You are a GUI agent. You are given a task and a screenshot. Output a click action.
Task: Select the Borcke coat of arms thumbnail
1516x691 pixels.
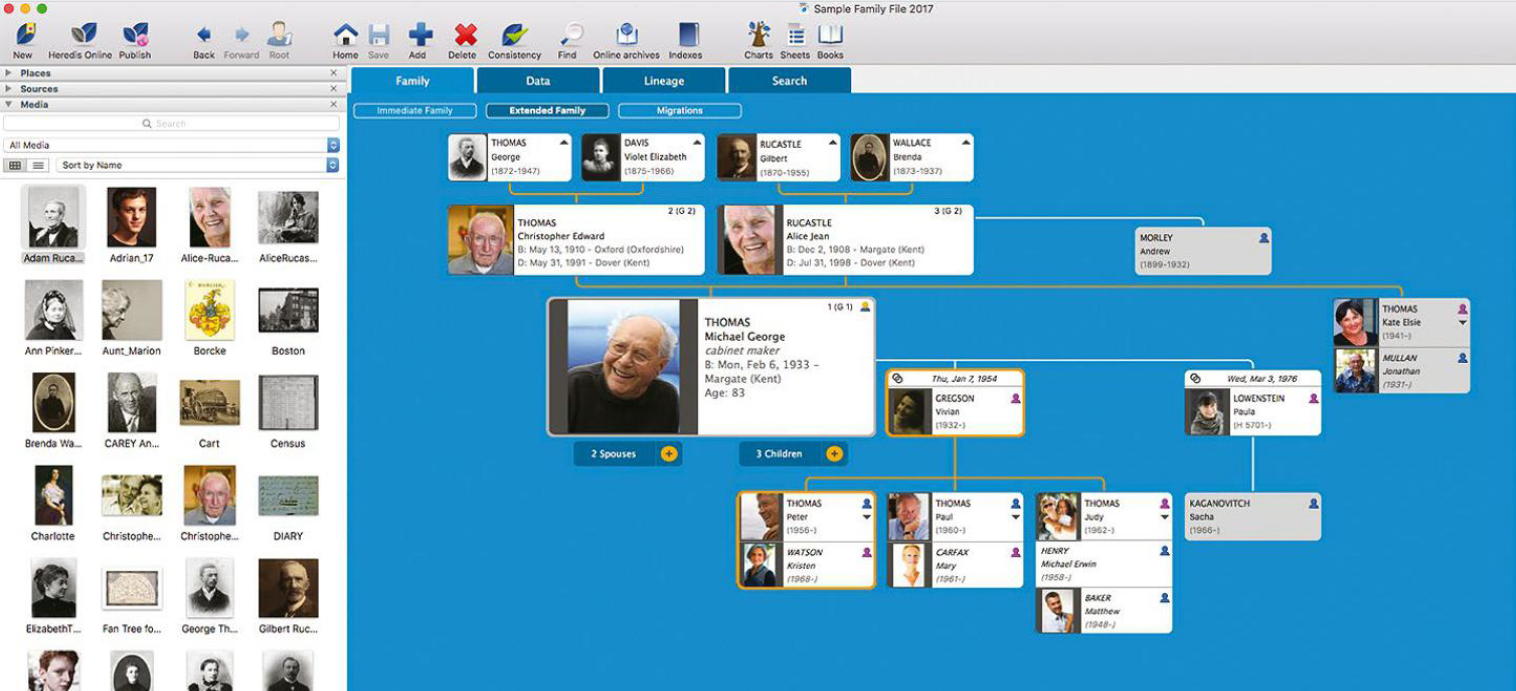210,310
